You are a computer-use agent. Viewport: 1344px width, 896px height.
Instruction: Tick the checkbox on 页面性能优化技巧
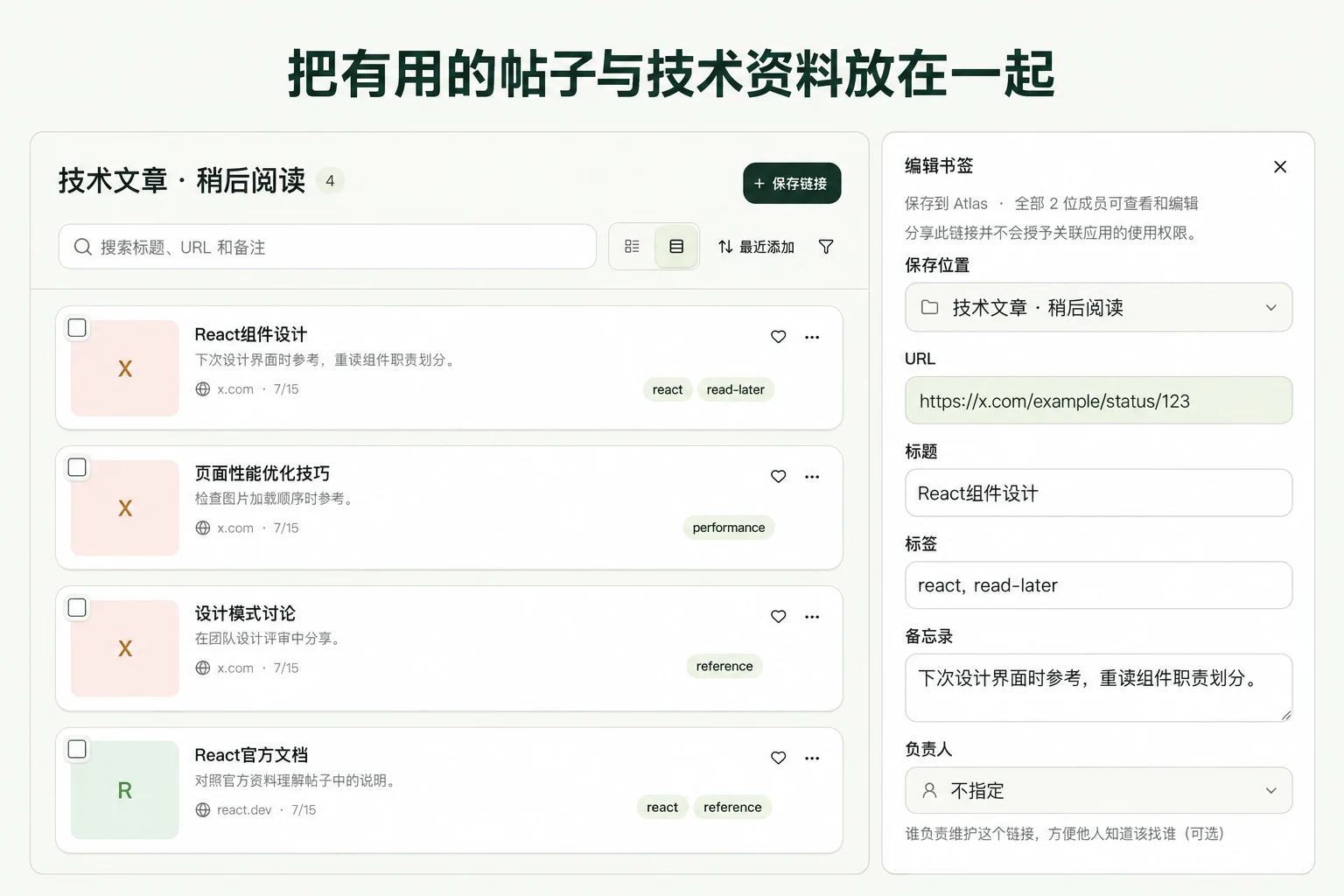(x=77, y=467)
